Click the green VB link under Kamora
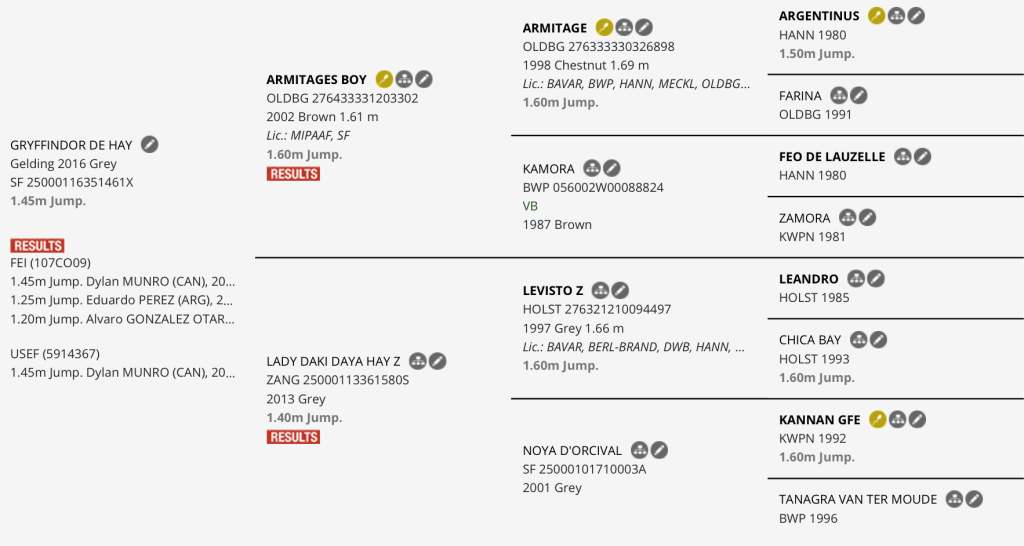Image resolution: width=1024 pixels, height=546 pixels. tap(530, 206)
